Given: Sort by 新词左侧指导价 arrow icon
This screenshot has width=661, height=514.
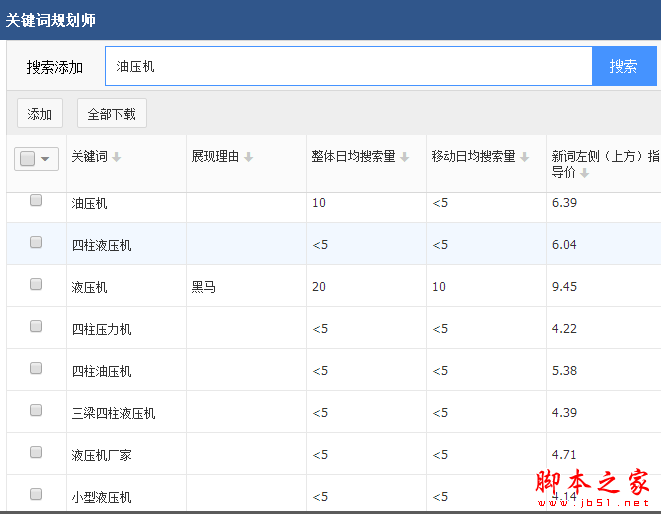Looking at the screenshot, I should [x=584, y=173].
